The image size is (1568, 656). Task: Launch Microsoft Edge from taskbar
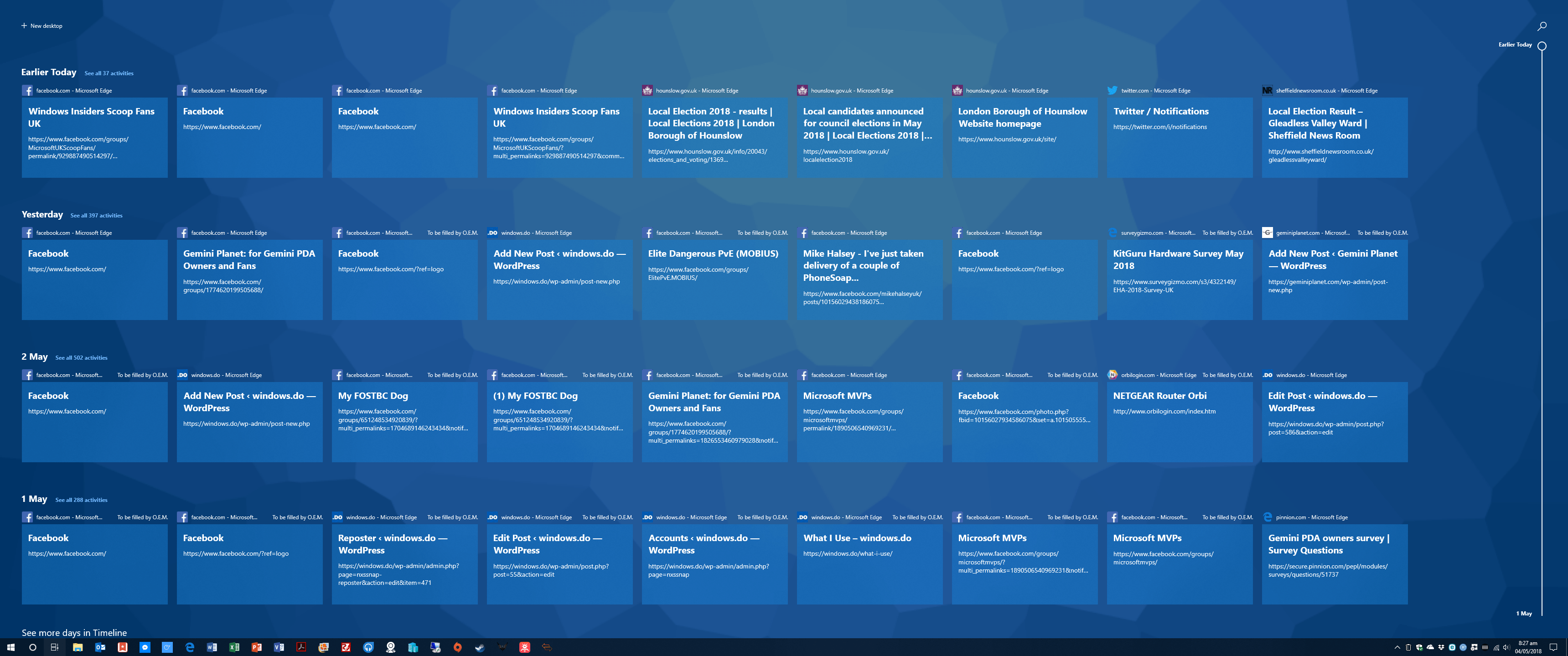pyautogui.click(x=190, y=647)
